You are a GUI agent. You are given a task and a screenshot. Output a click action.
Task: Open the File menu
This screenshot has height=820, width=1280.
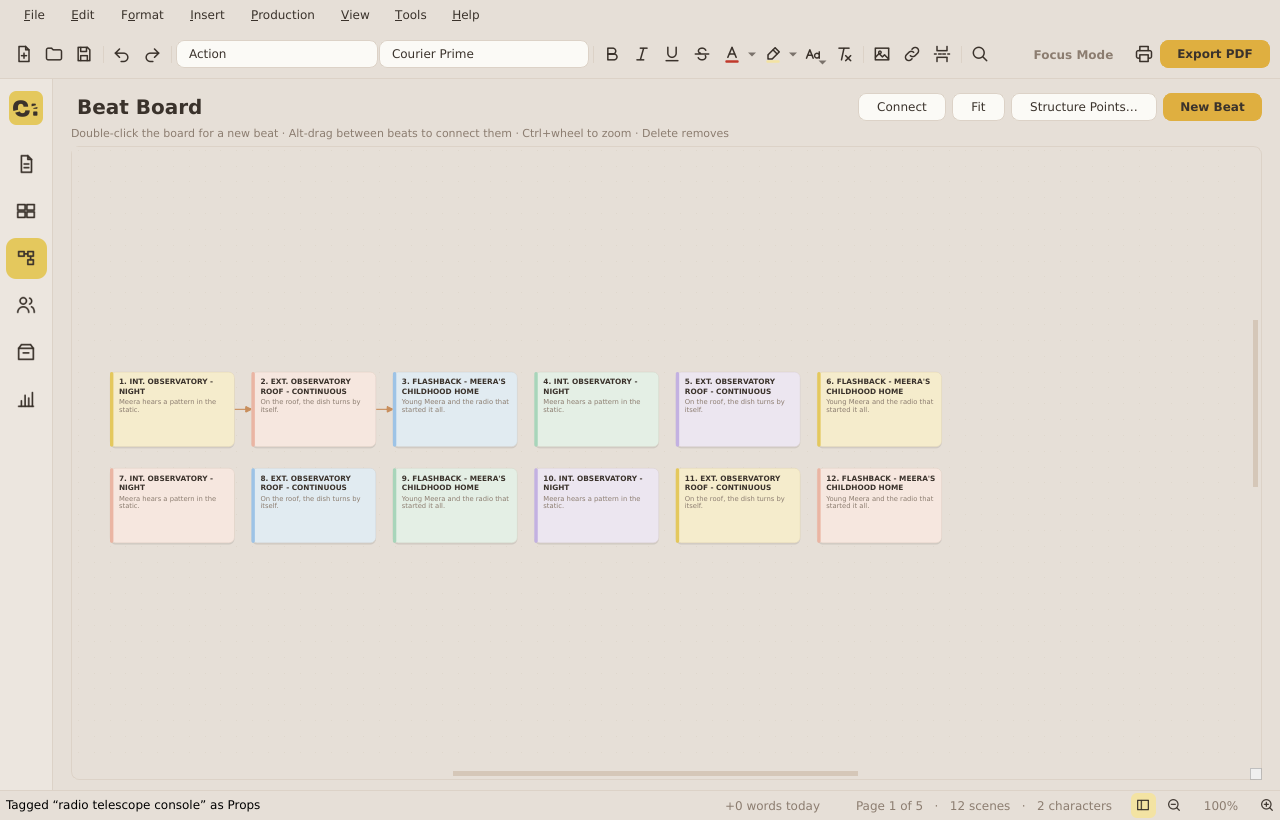(34, 15)
